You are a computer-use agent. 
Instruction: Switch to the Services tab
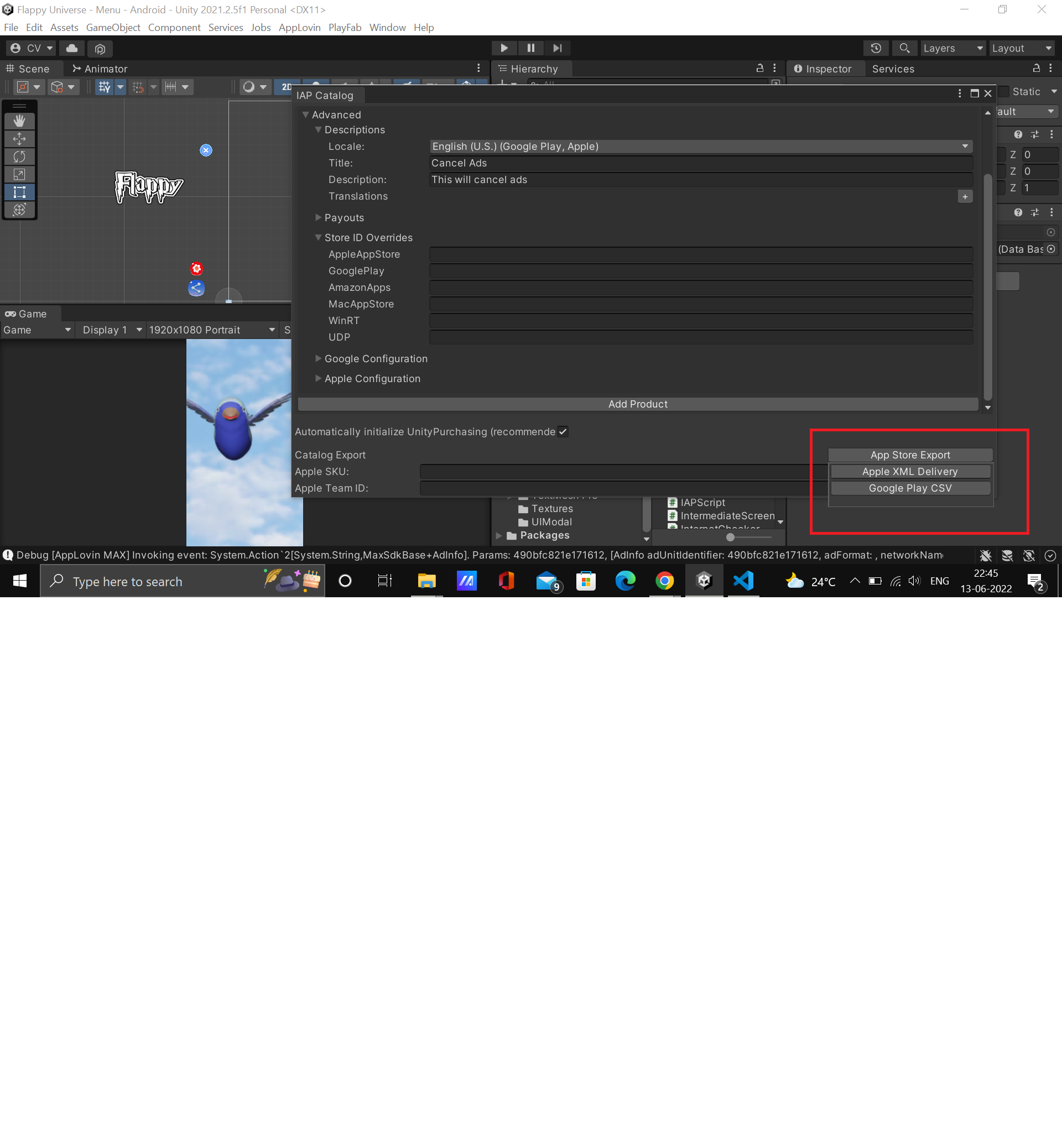coord(893,69)
